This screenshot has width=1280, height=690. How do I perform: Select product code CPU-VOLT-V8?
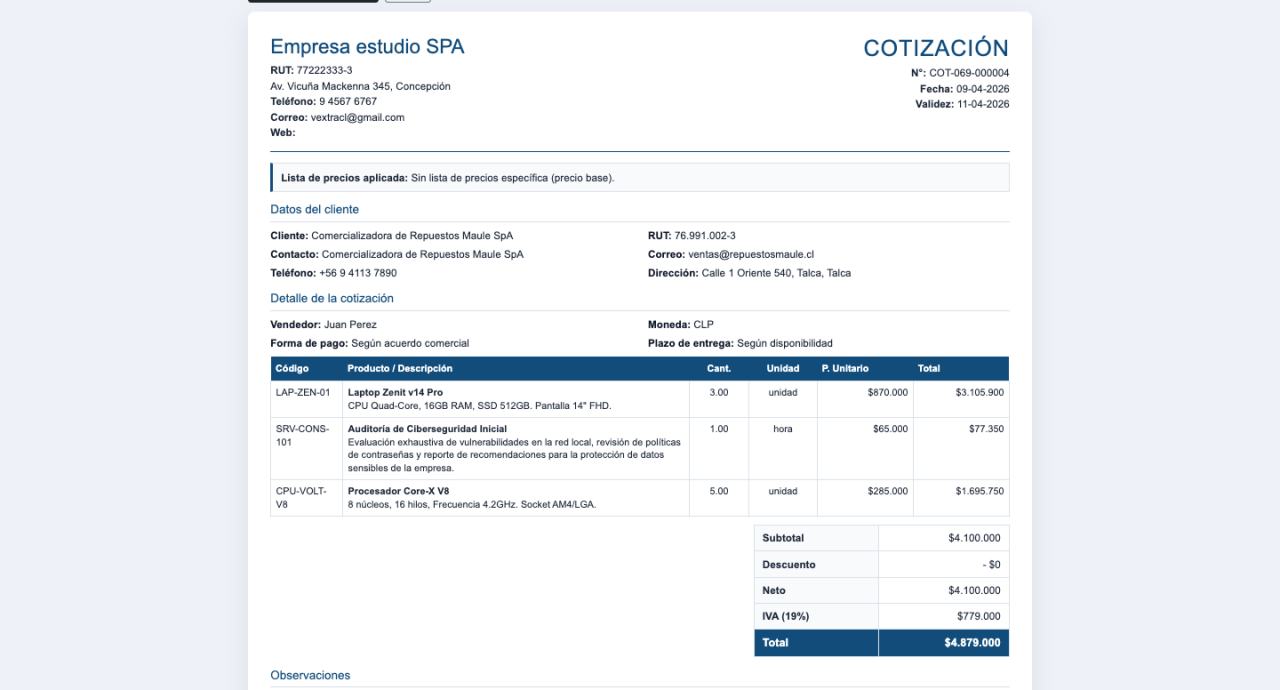pyautogui.click(x=301, y=498)
